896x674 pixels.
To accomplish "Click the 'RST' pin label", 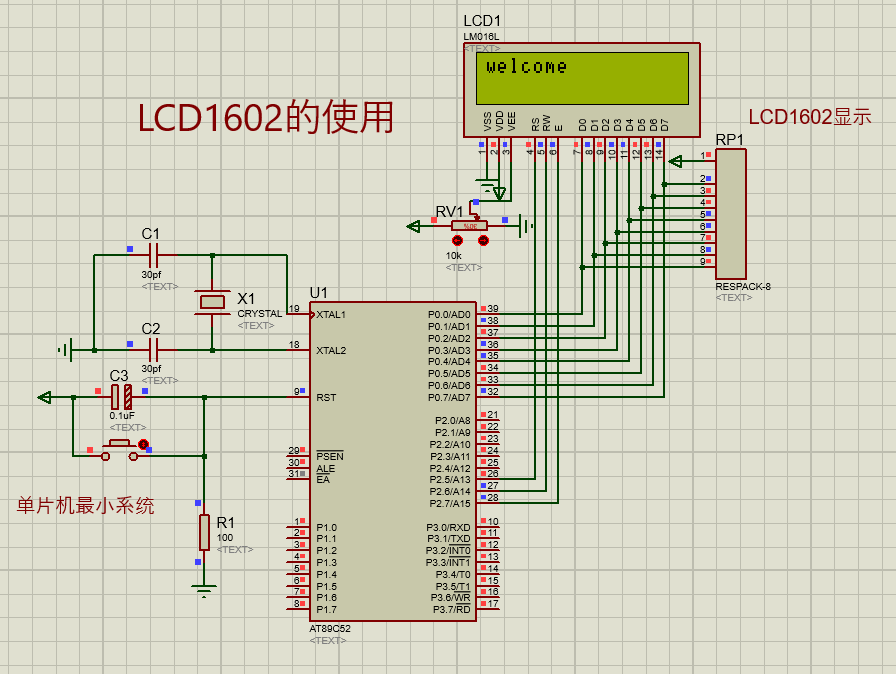I will 326,398.
